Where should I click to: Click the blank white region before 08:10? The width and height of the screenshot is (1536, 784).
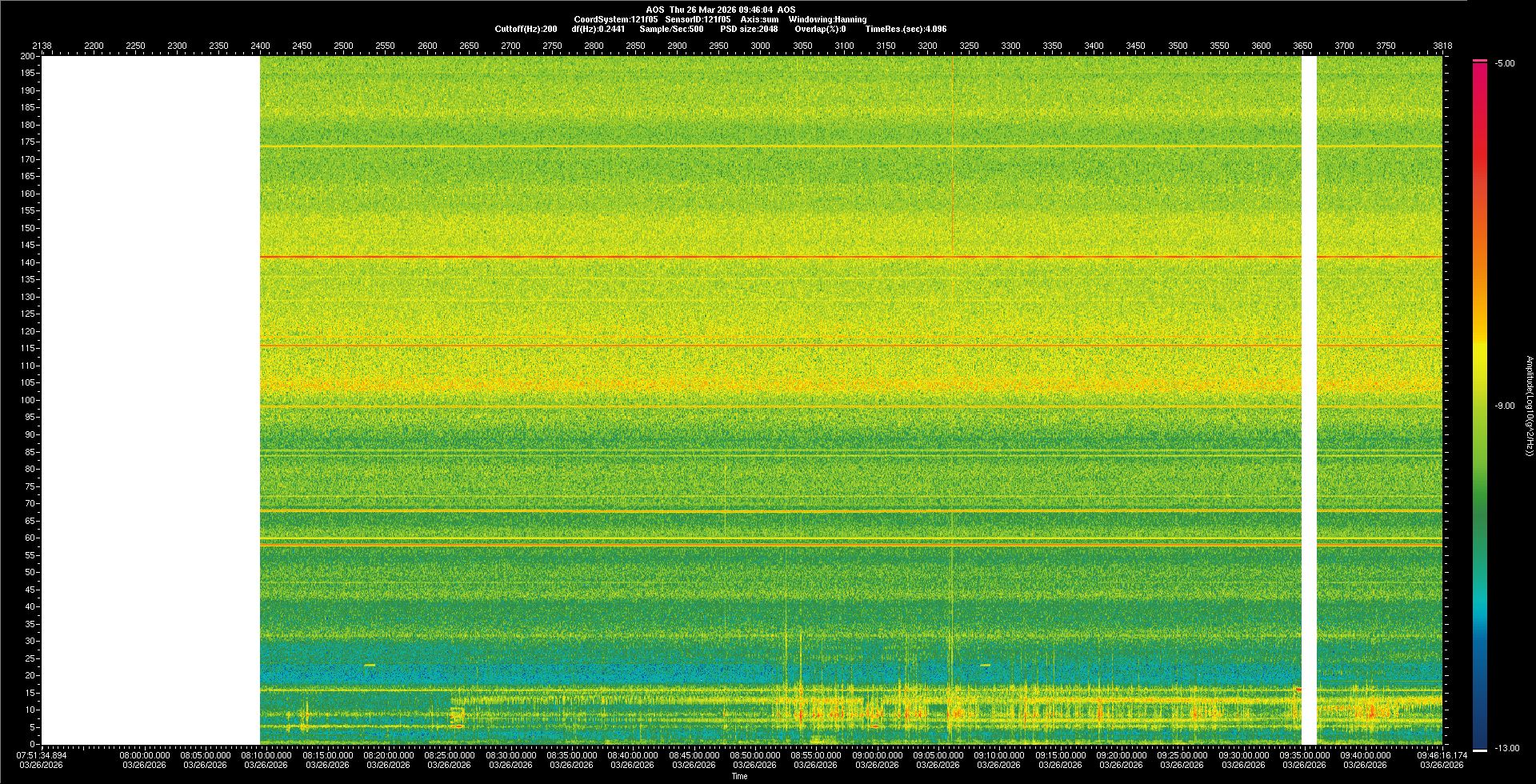click(150, 400)
